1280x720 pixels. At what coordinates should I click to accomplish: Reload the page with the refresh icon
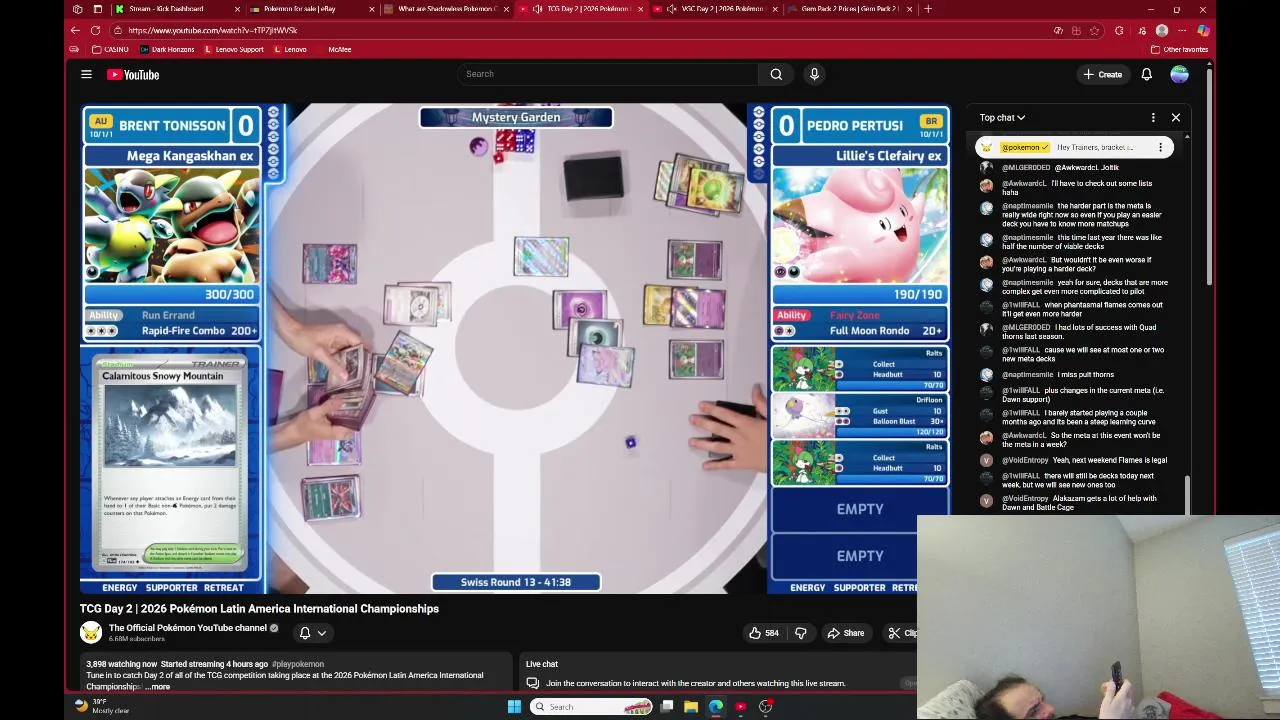95,30
